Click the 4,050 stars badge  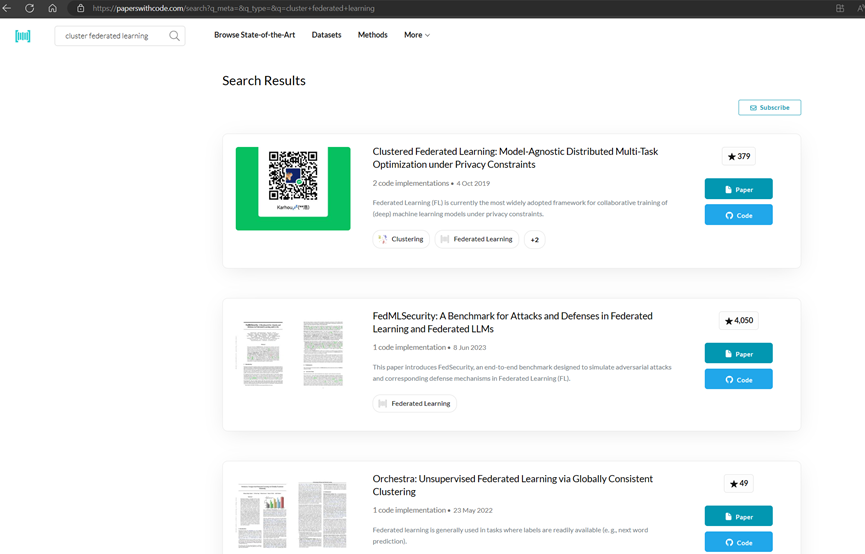(x=738, y=321)
